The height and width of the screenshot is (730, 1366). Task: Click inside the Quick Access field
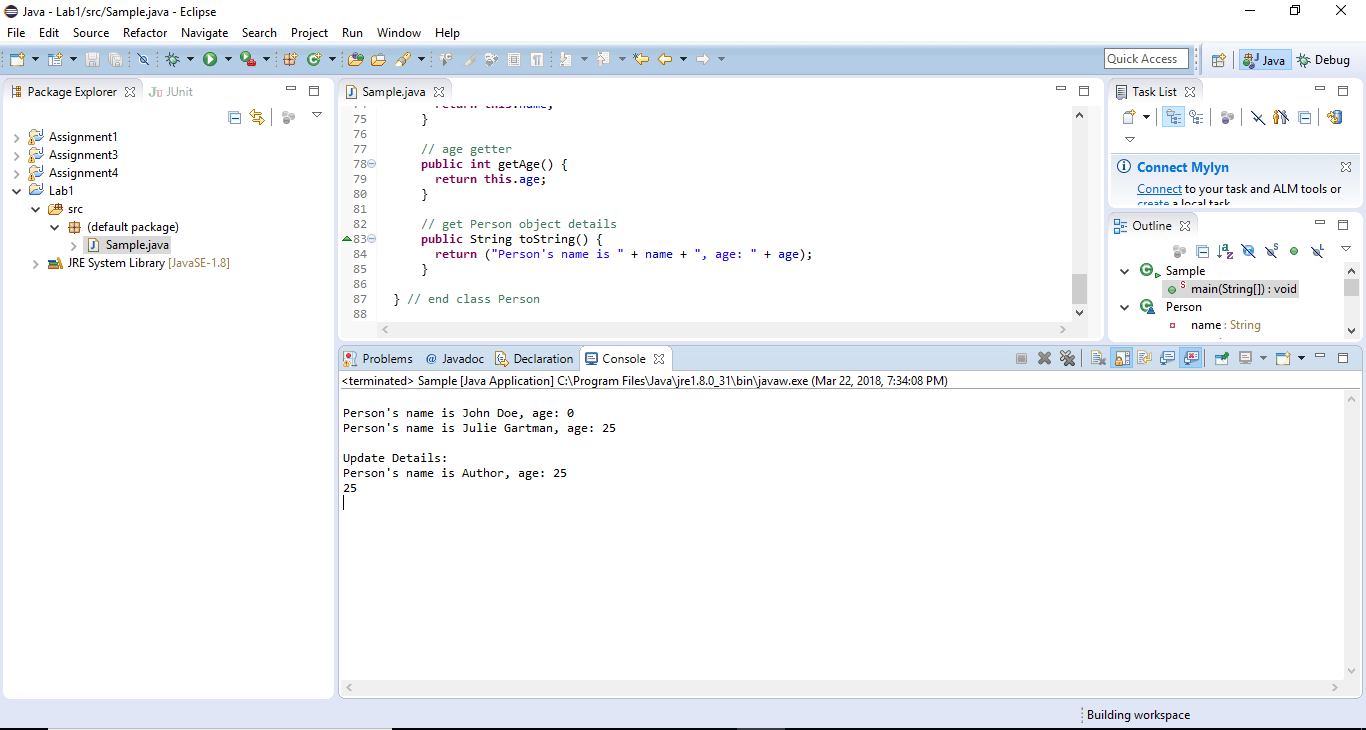[x=1146, y=58]
